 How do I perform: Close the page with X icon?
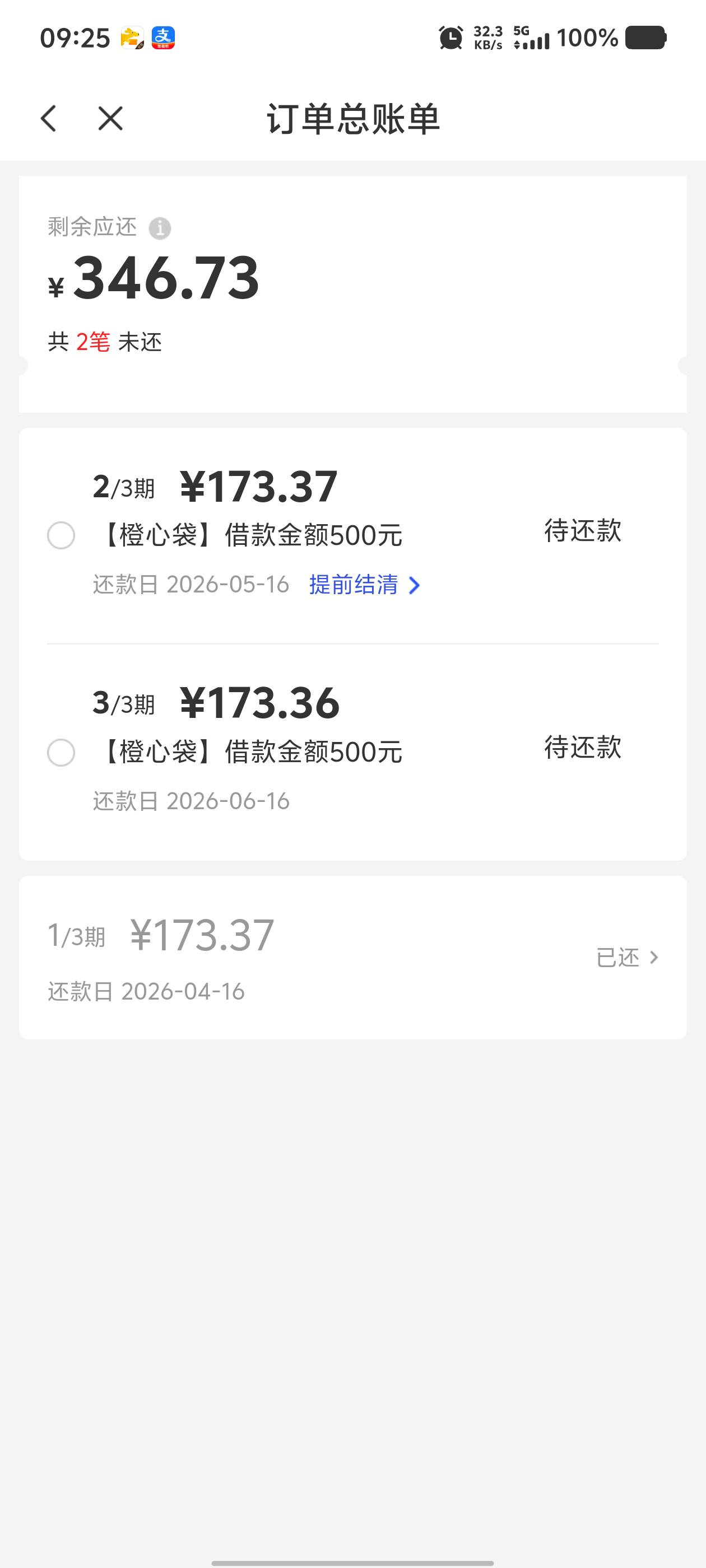pyautogui.click(x=110, y=118)
